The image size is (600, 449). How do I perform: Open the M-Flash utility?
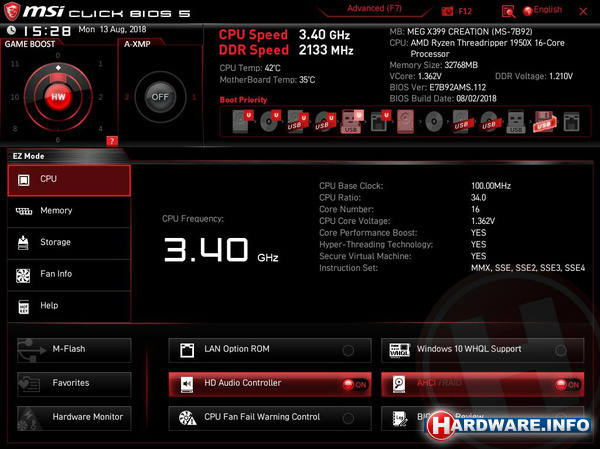74,350
